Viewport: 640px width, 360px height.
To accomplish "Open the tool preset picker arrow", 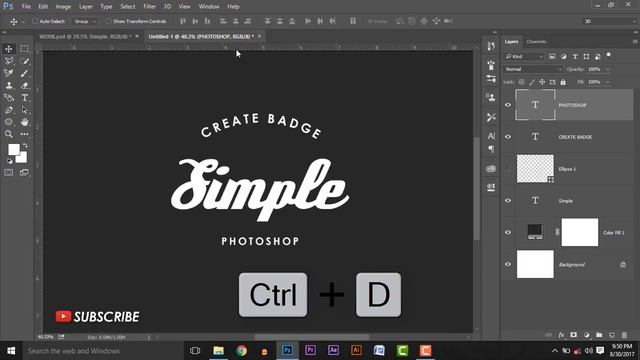I will [x=23, y=22].
